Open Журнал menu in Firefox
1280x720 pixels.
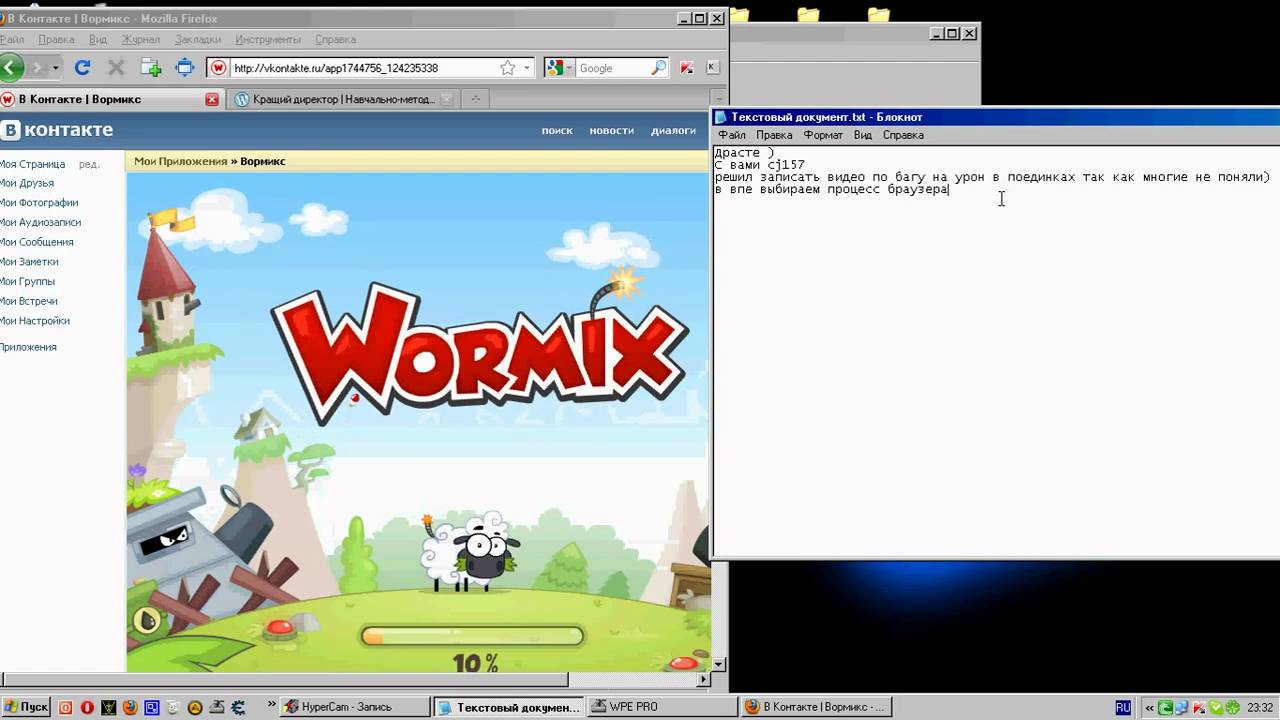pyautogui.click(x=141, y=39)
